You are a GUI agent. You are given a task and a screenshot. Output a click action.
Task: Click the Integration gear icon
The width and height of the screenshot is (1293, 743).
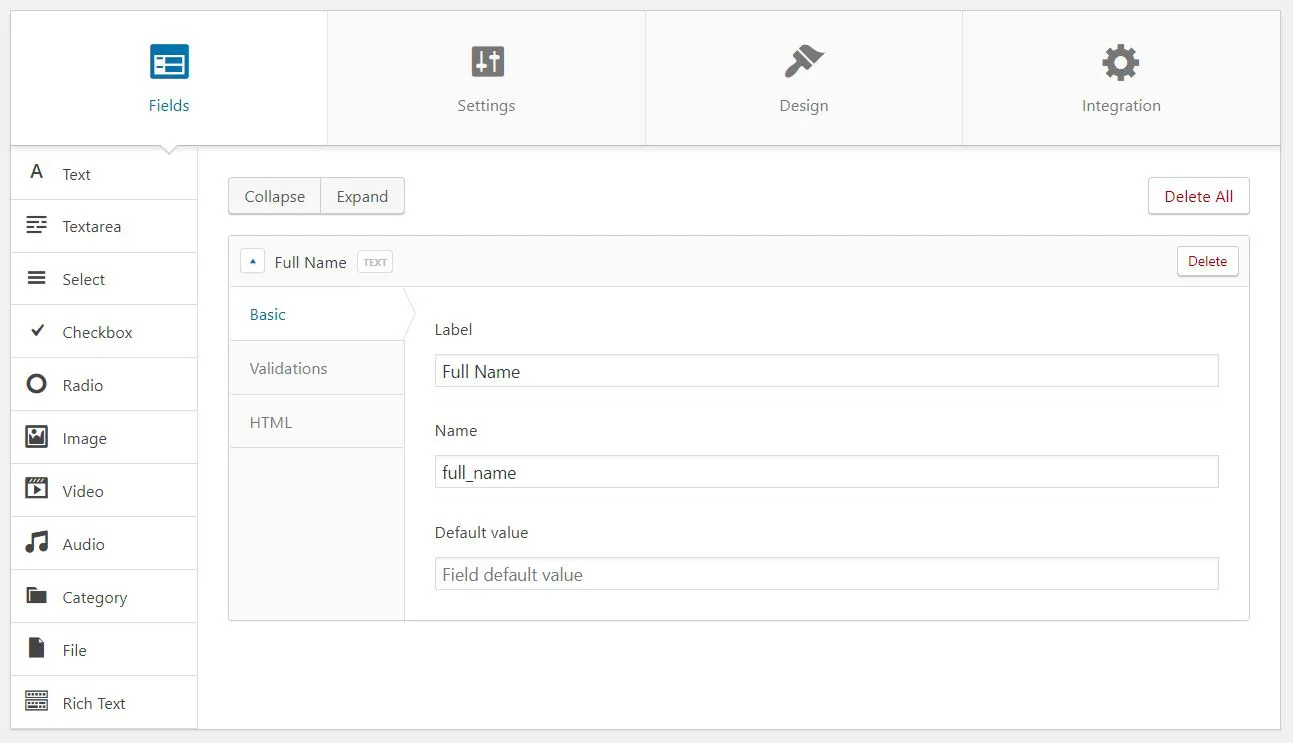pyautogui.click(x=1121, y=63)
